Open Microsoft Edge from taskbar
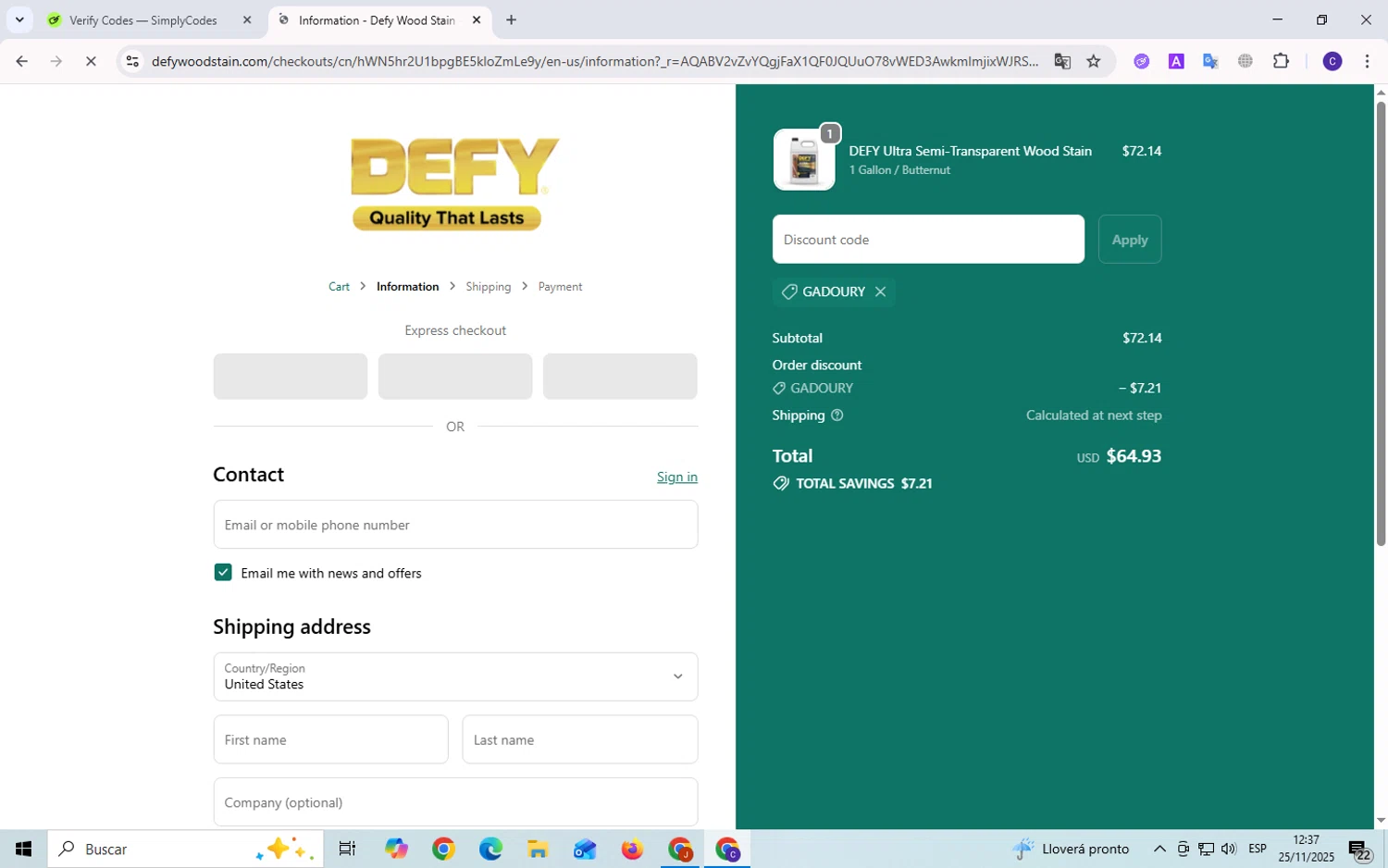The width and height of the screenshot is (1388, 868). click(x=490, y=849)
